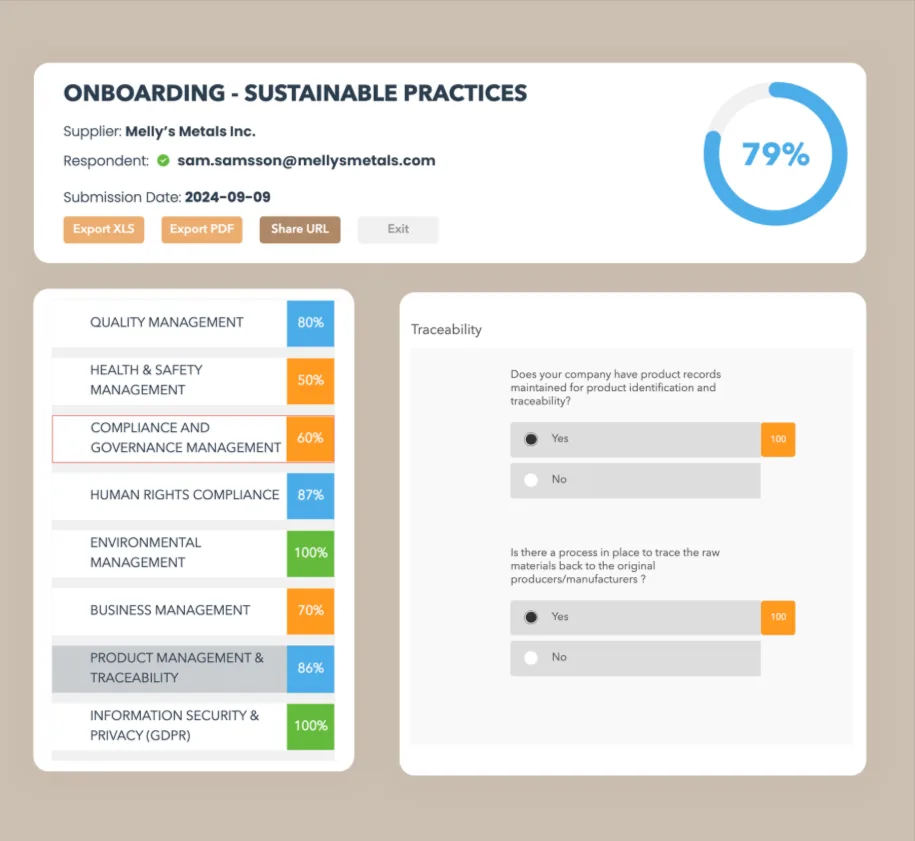Viewport: 915px width, 841px height.
Task: Click the green verified checkmark beside respondent email
Action: (163, 160)
